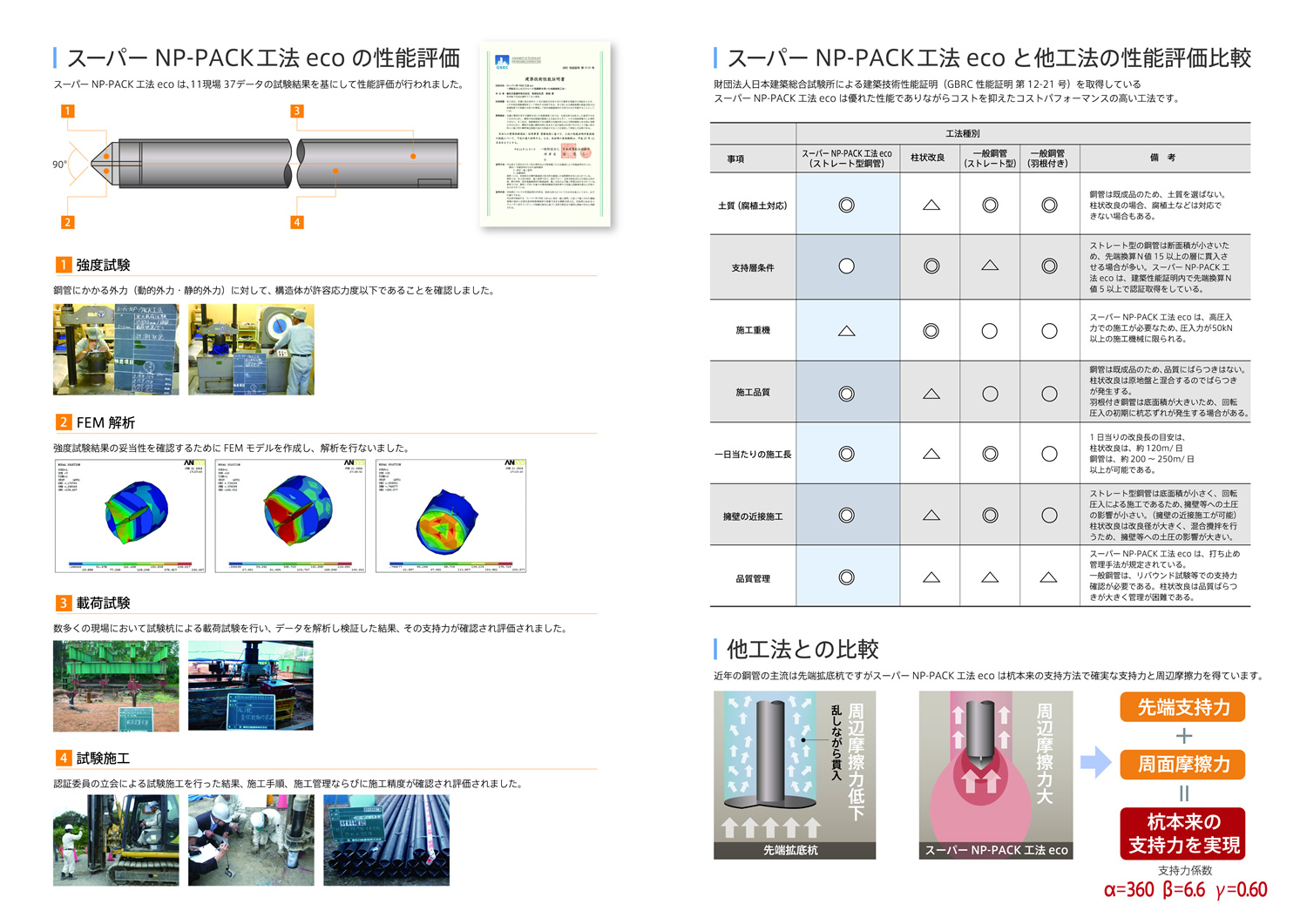Click the triangle in 施工品質 row 柱状改良 column
Screen dimensions: 1307x924
pyautogui.click(x=931, y=394)
